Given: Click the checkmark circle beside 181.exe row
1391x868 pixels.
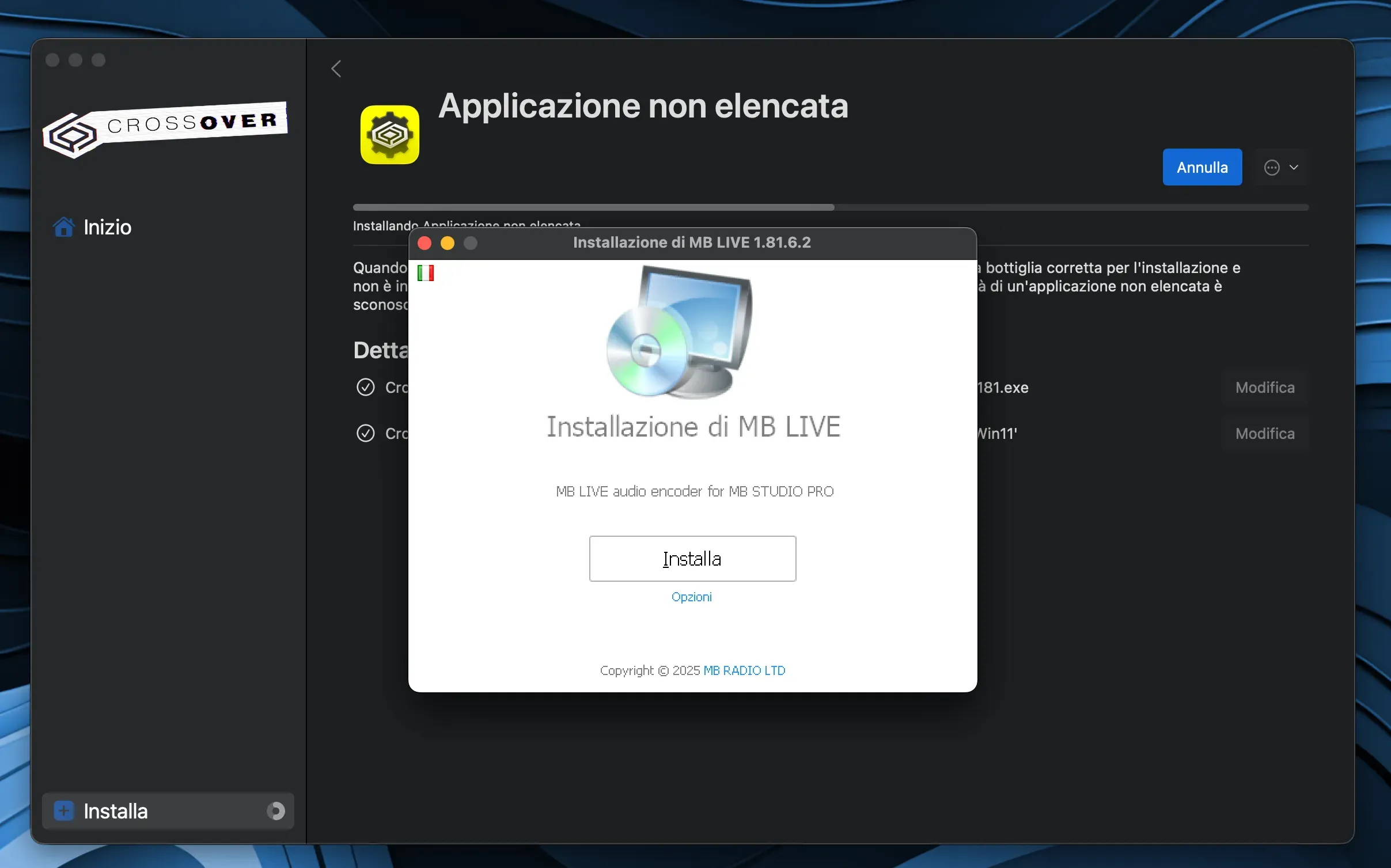Looking at the screenshot, I should click(366, 387).
